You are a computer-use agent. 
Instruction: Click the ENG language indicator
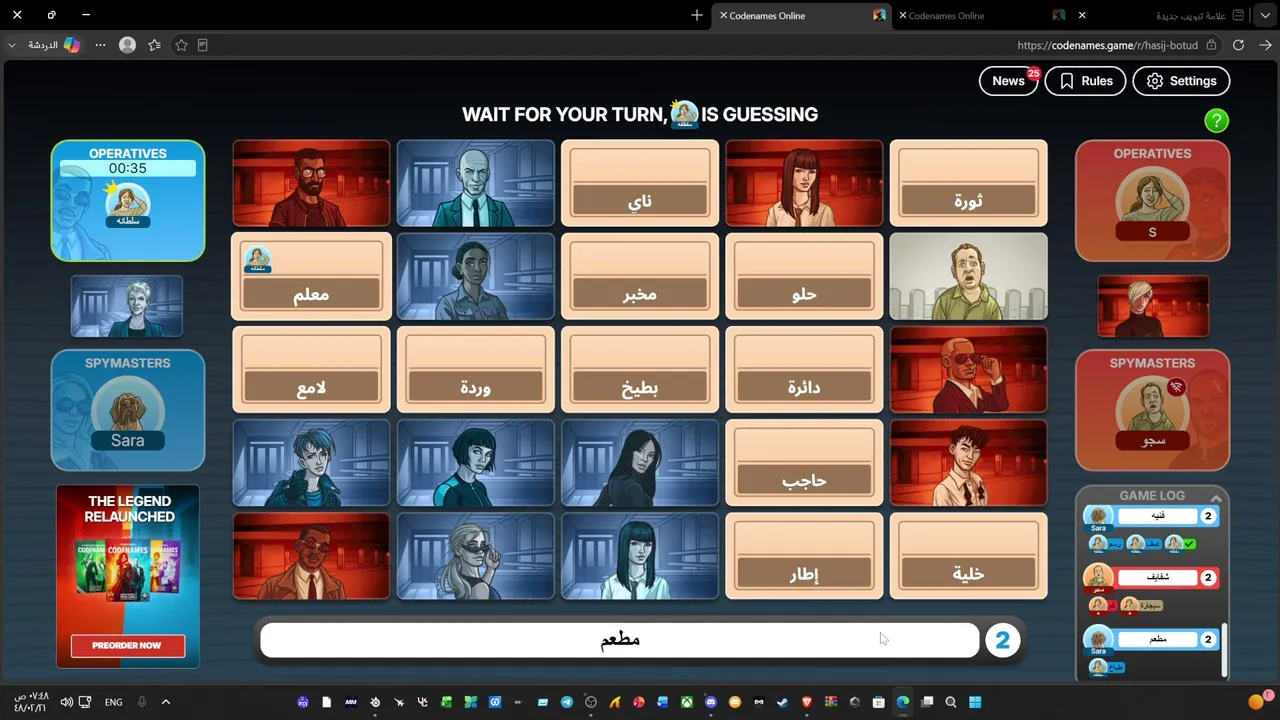coord(114,702)
